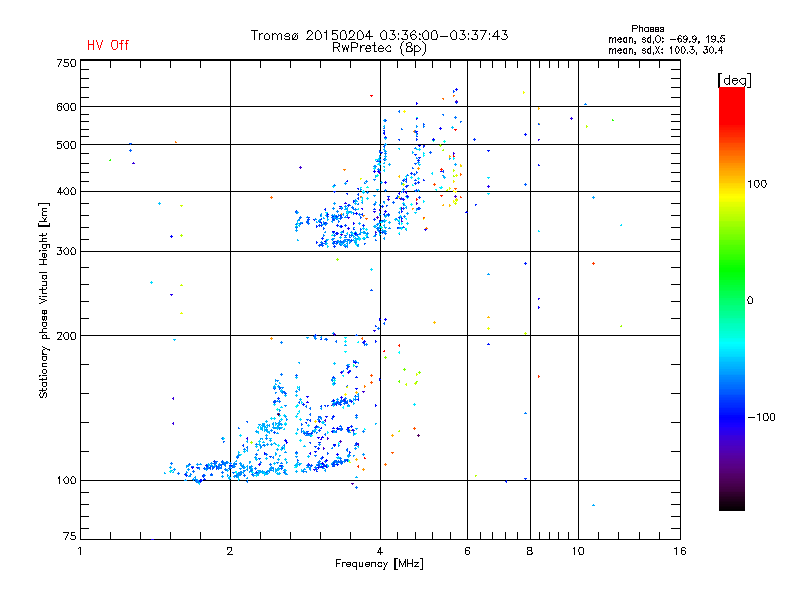This screenshot has height=600, width=800.
Task: Click the x-axis '1' tick label
Action: click(80, 551)
